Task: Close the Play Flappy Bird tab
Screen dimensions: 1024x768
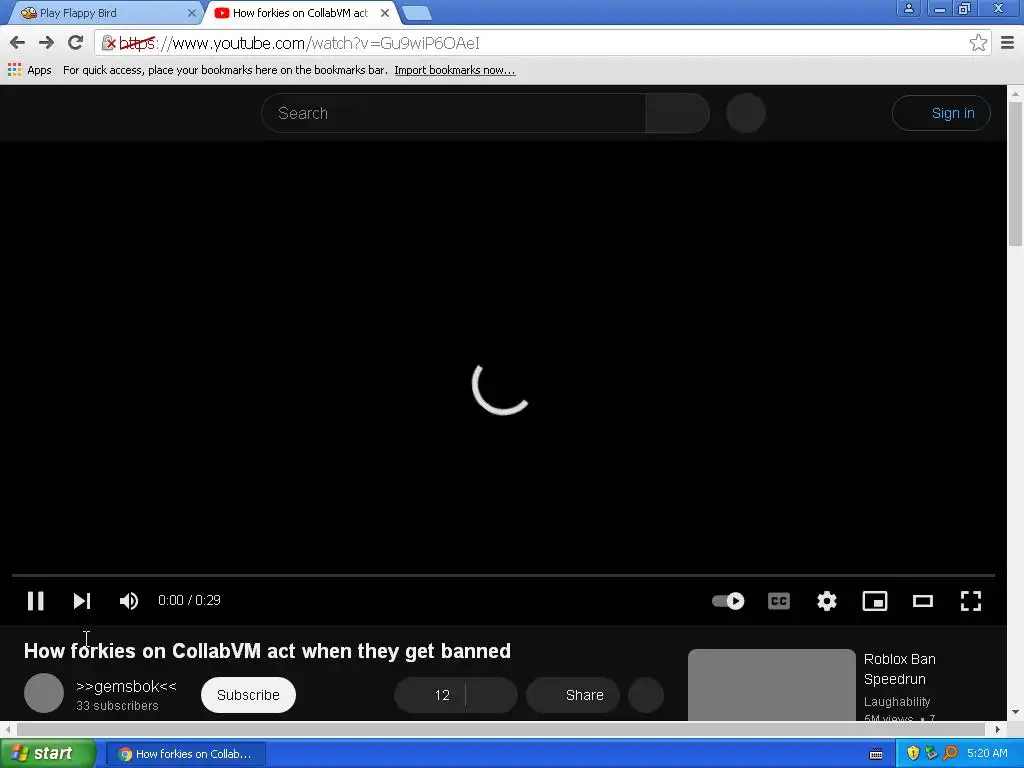Action: tap(191, 13)
